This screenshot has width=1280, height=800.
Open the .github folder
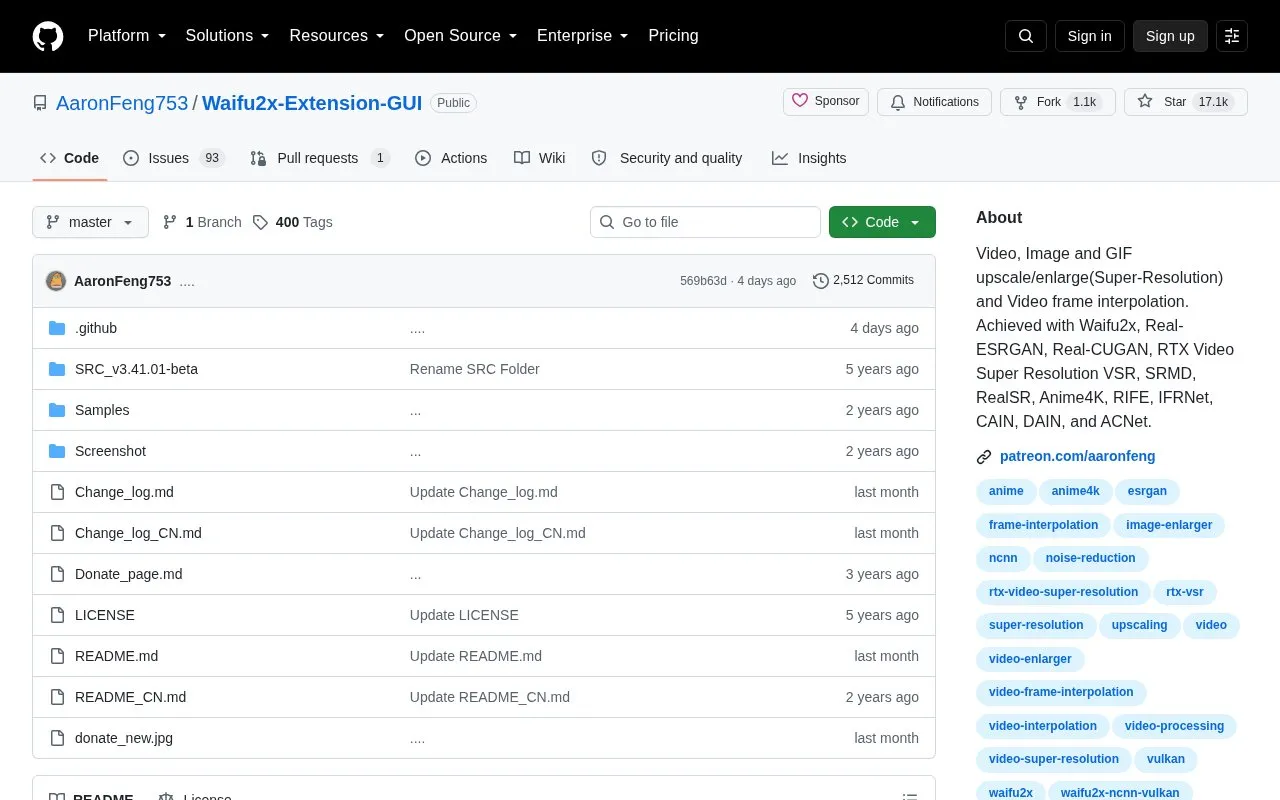tap(96, 328)
